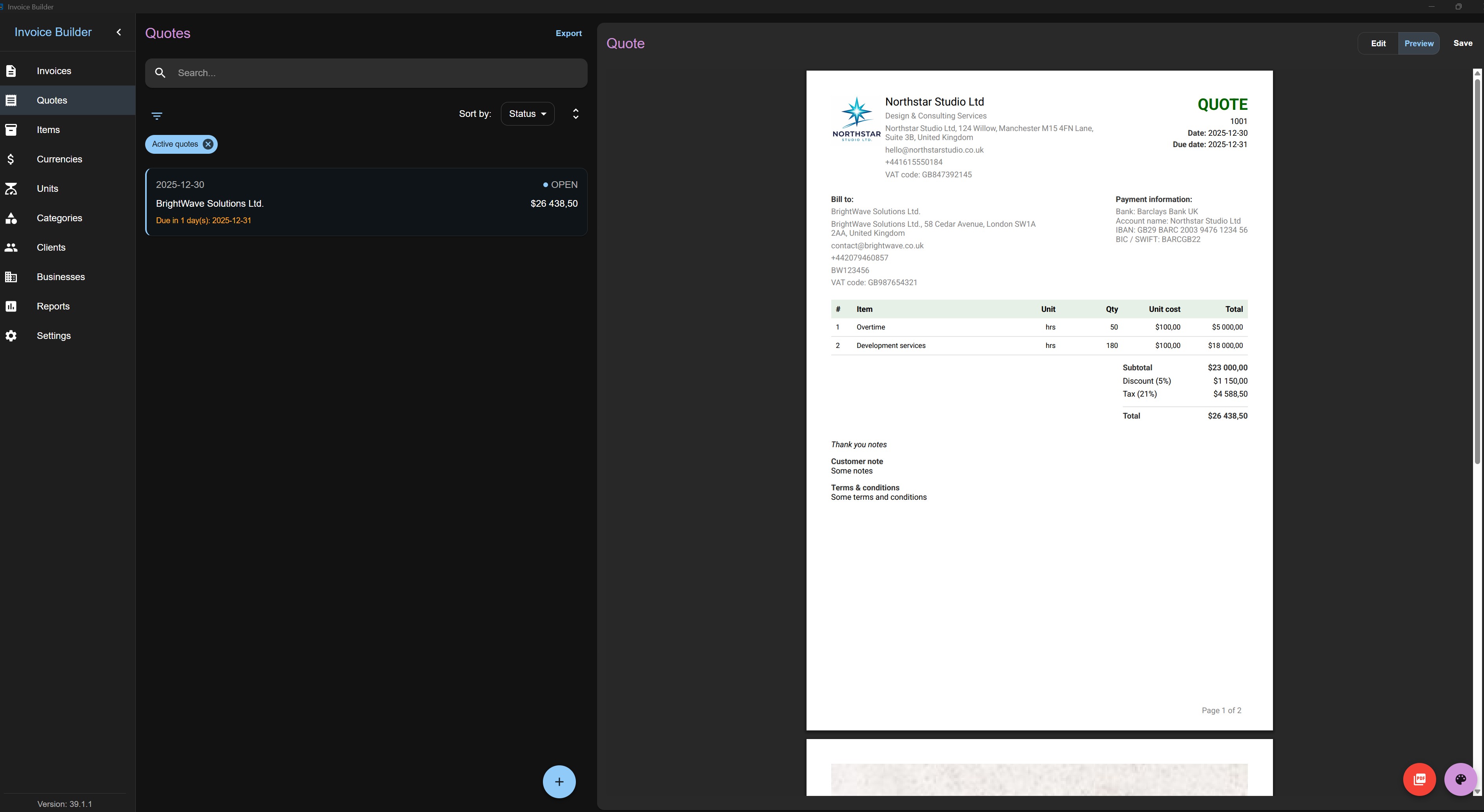
Task: Open the Items archive icon
Action: (x=11, y=129)
